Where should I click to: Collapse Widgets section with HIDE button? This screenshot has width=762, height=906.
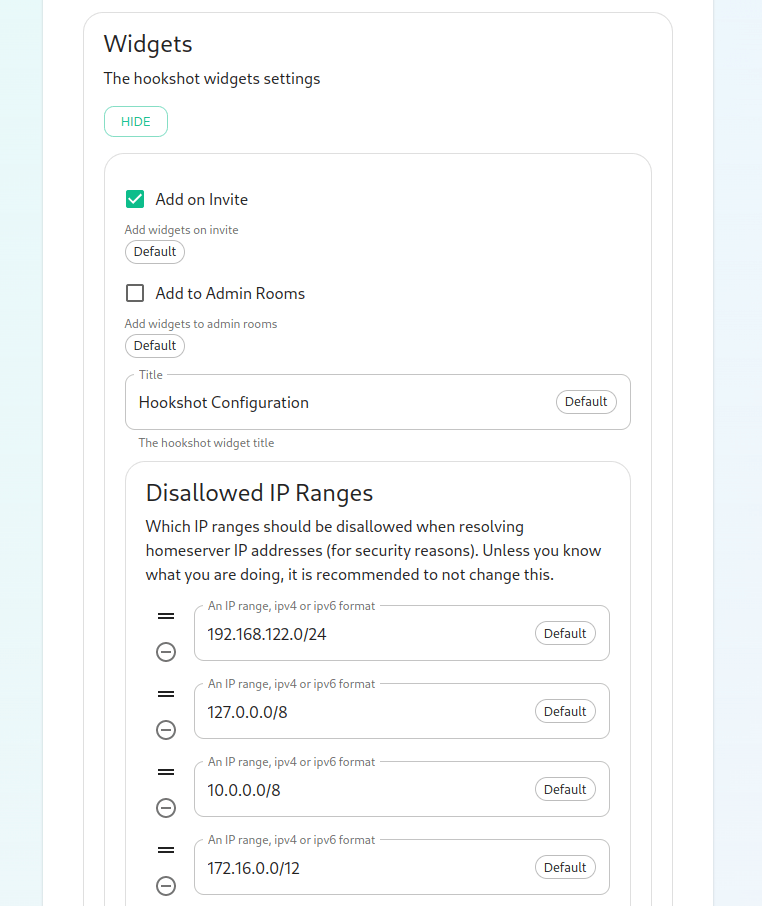136,122
